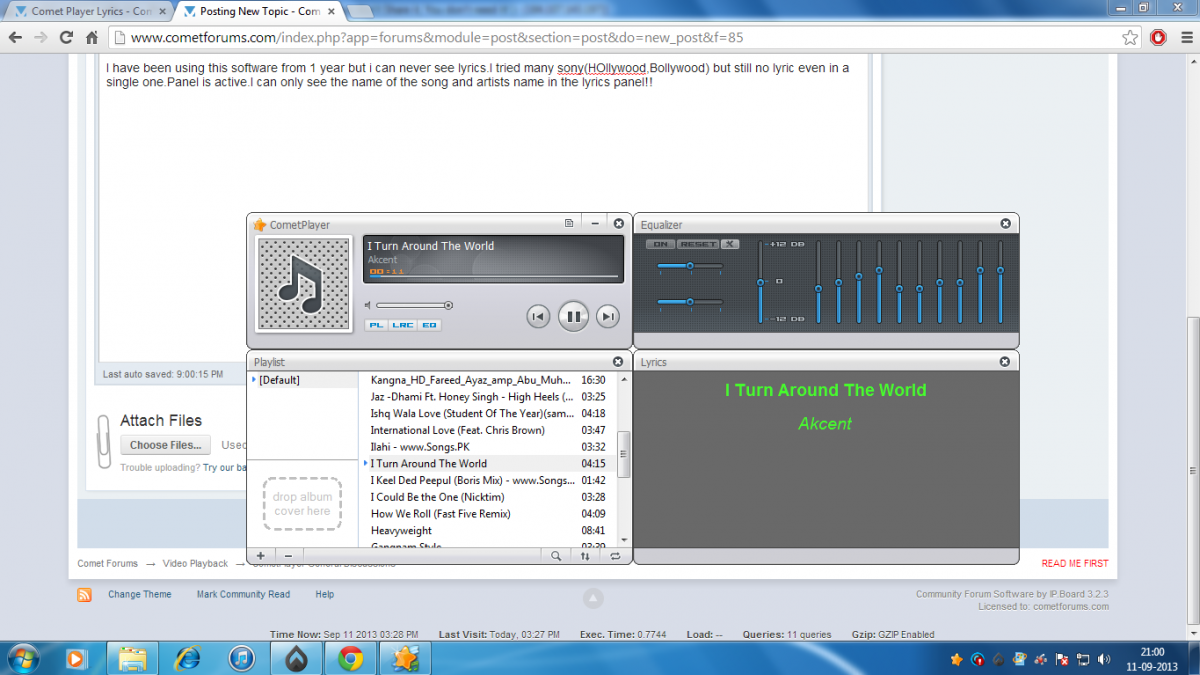
Task: Select song Kangna_HD_Fareed_Ayaz_amp_Abu_Muh
Action: coord(488,380)
